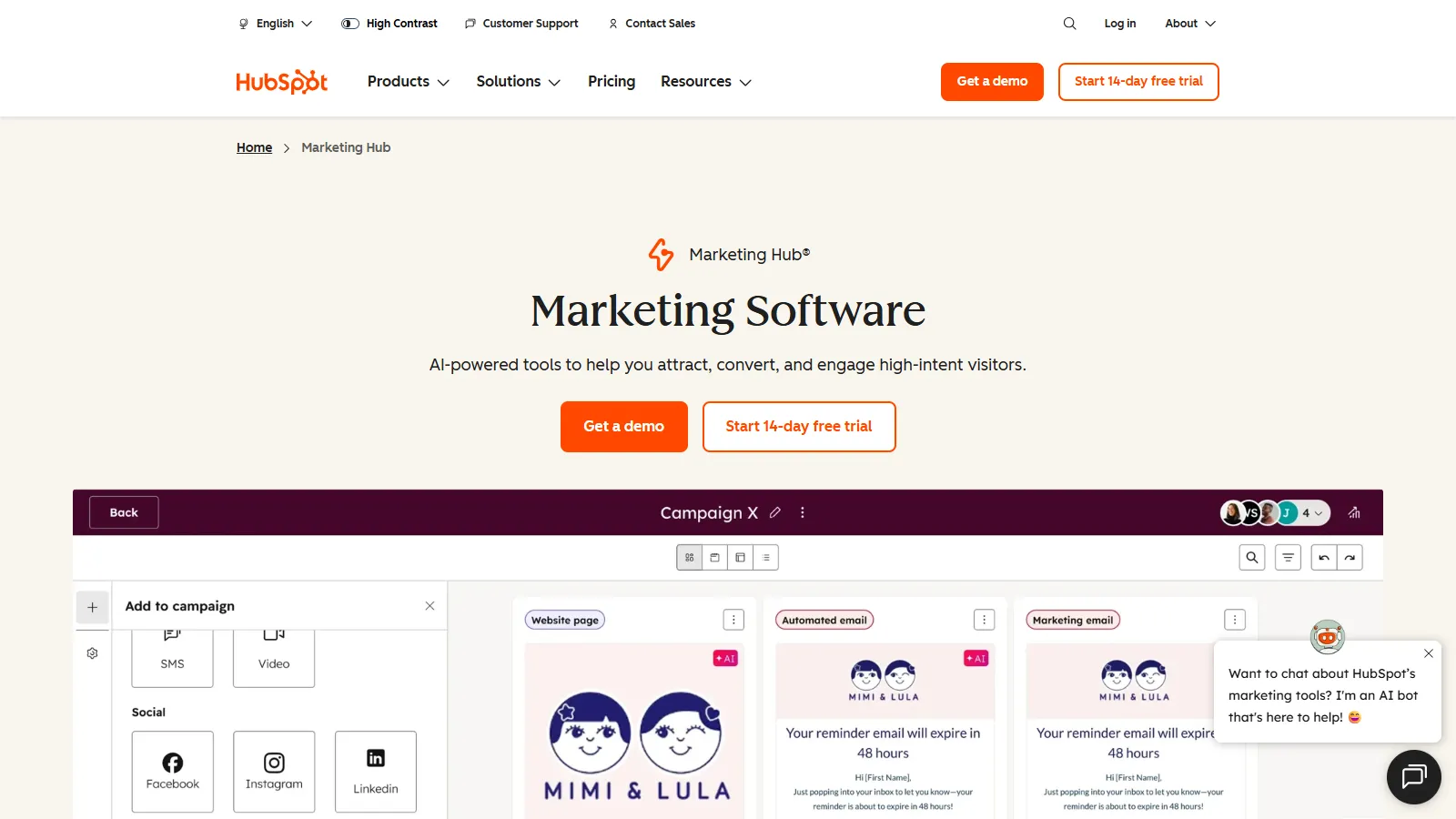Expand the Resources menu
Image resolution: width=1456 pixels, height=819 pixels.
coord(705,81)
